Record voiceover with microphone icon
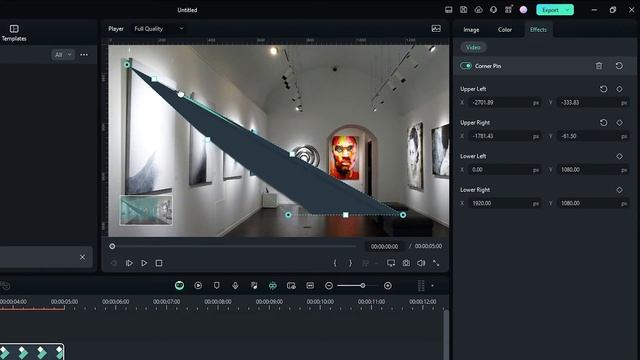The width and height of the screenshot is (640, 360). pyautogui.click(x=236, y=286)
